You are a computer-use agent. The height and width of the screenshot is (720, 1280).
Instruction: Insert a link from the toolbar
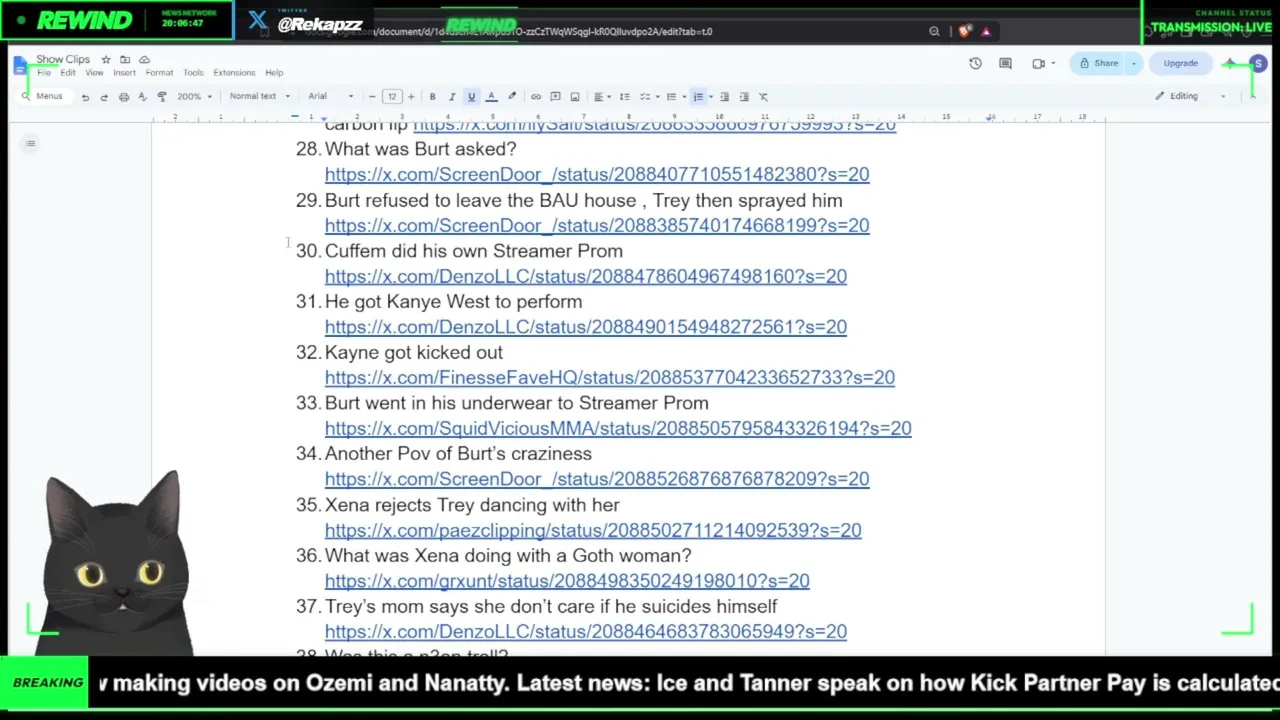[x=536, y=97]
